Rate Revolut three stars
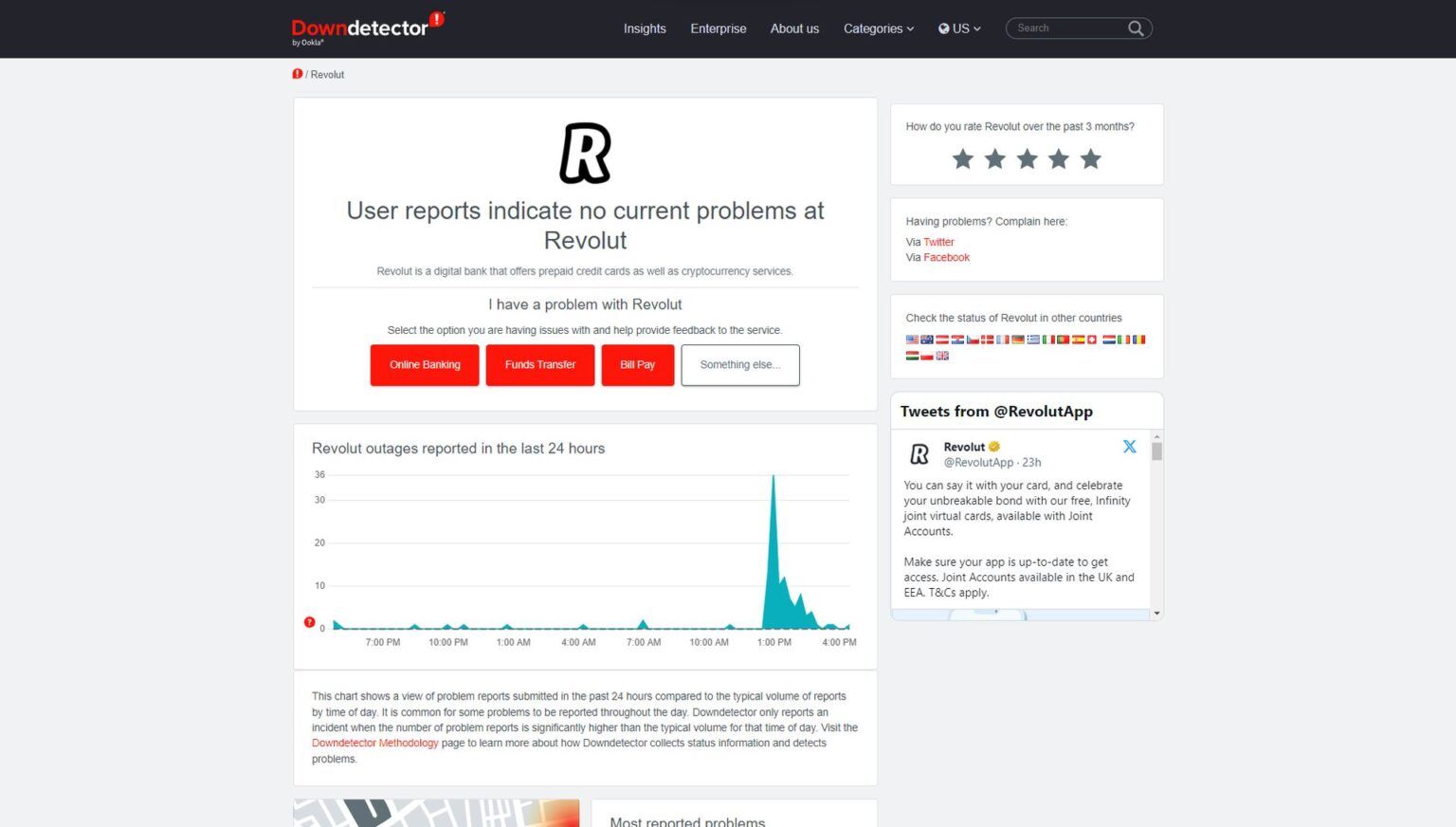Screen dimensions: 1456x827 [1027, 159]
